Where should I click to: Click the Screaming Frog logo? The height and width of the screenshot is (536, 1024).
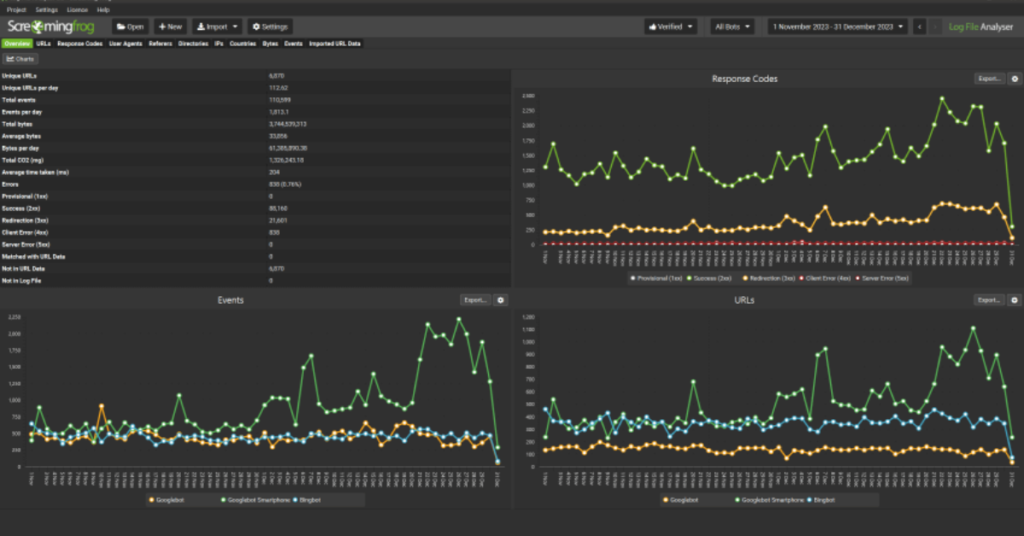[x=51, y=27]
